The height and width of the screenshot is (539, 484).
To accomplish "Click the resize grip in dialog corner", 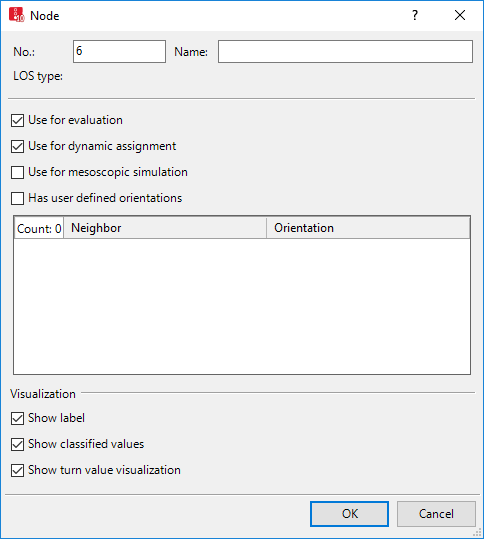I will (477, 532).
